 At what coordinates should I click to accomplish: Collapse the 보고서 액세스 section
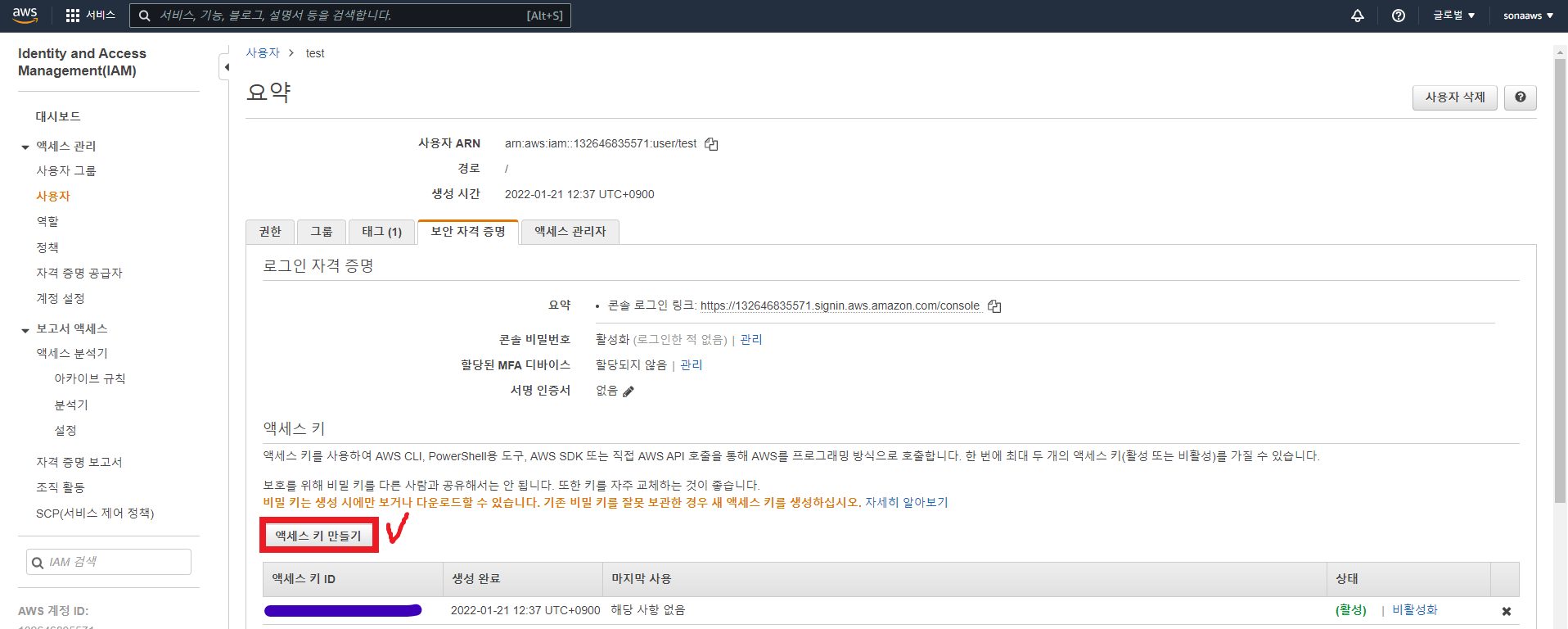point(25,329)
